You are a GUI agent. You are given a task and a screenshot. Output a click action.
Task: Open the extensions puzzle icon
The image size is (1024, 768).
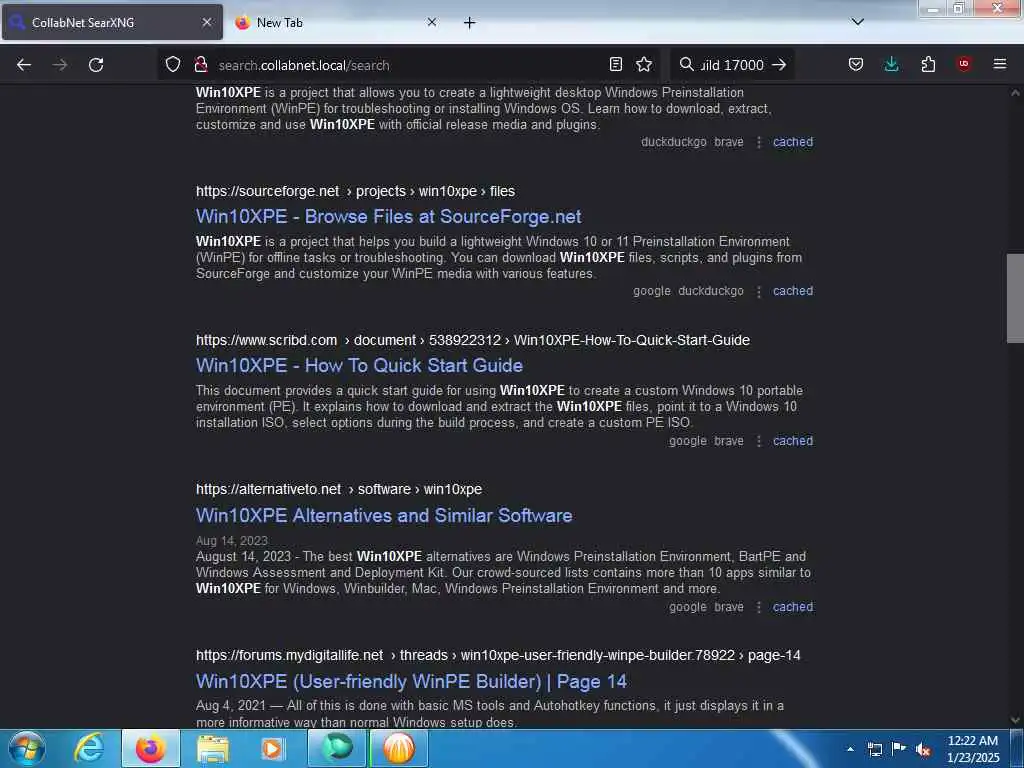[928, 64]
